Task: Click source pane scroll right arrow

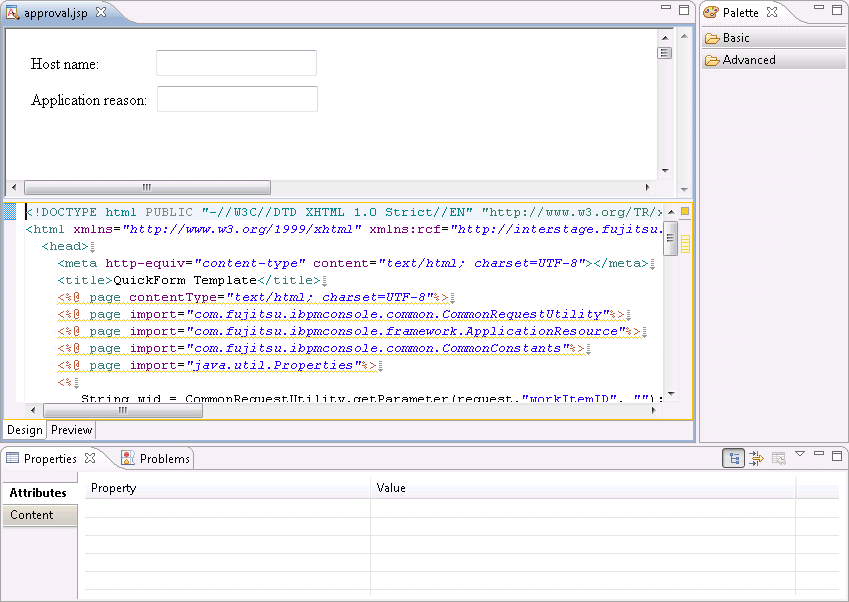Action: [654, 410]
